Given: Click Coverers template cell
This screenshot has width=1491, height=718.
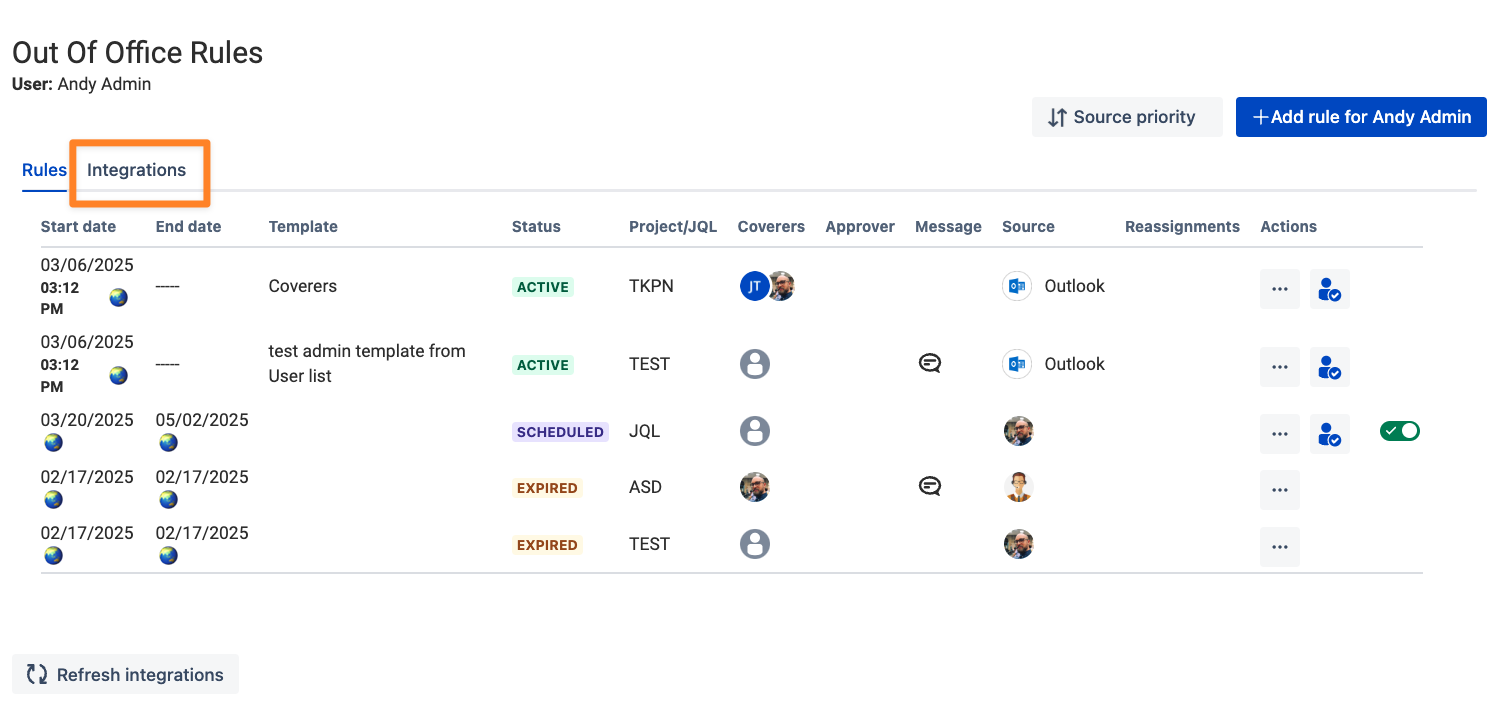Looking at the screenshot, I should [303, 286].
